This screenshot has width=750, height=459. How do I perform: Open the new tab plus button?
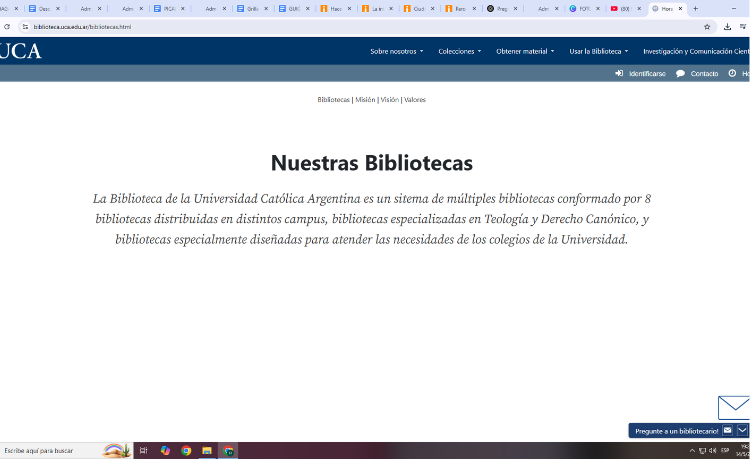pos(695,9)
